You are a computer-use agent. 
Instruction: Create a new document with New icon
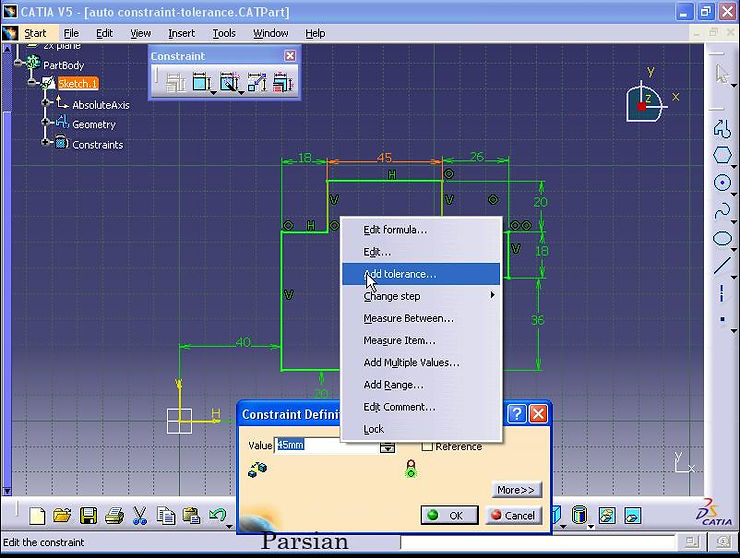[x=37, y=516]
